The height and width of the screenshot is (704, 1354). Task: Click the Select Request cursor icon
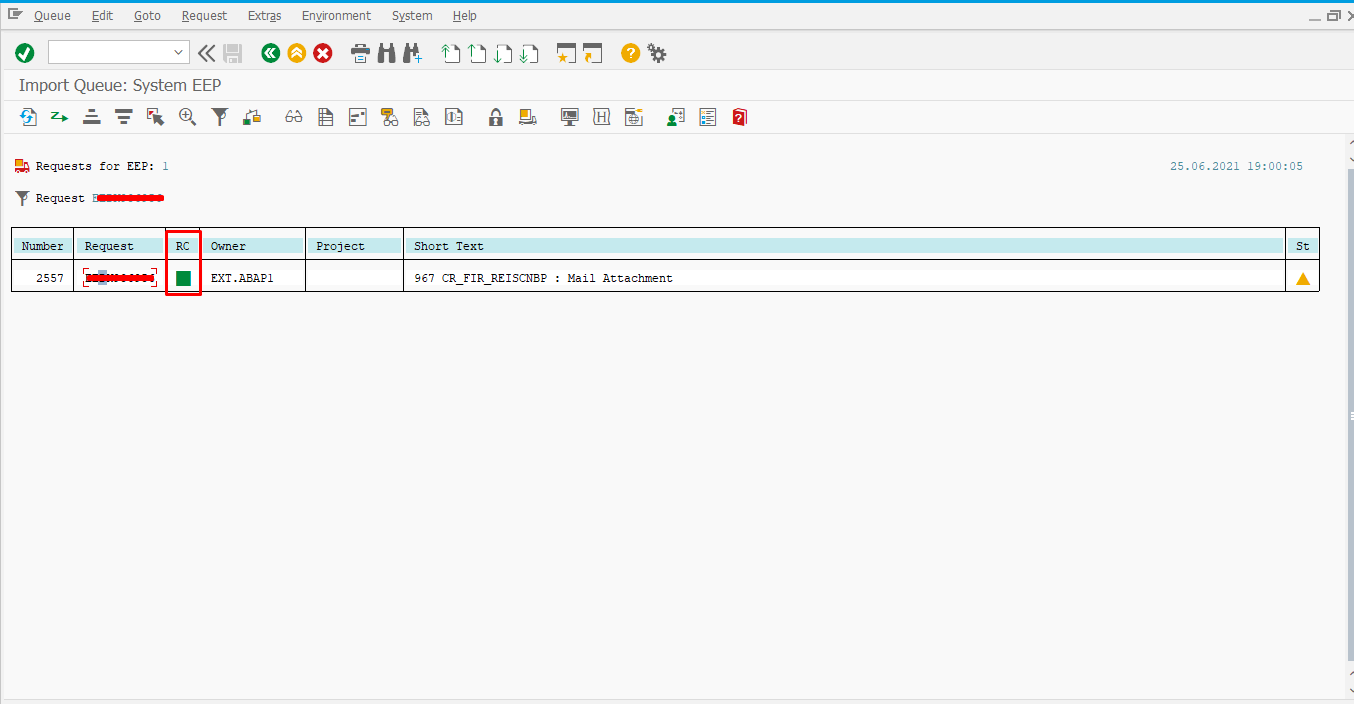point(155,117)
